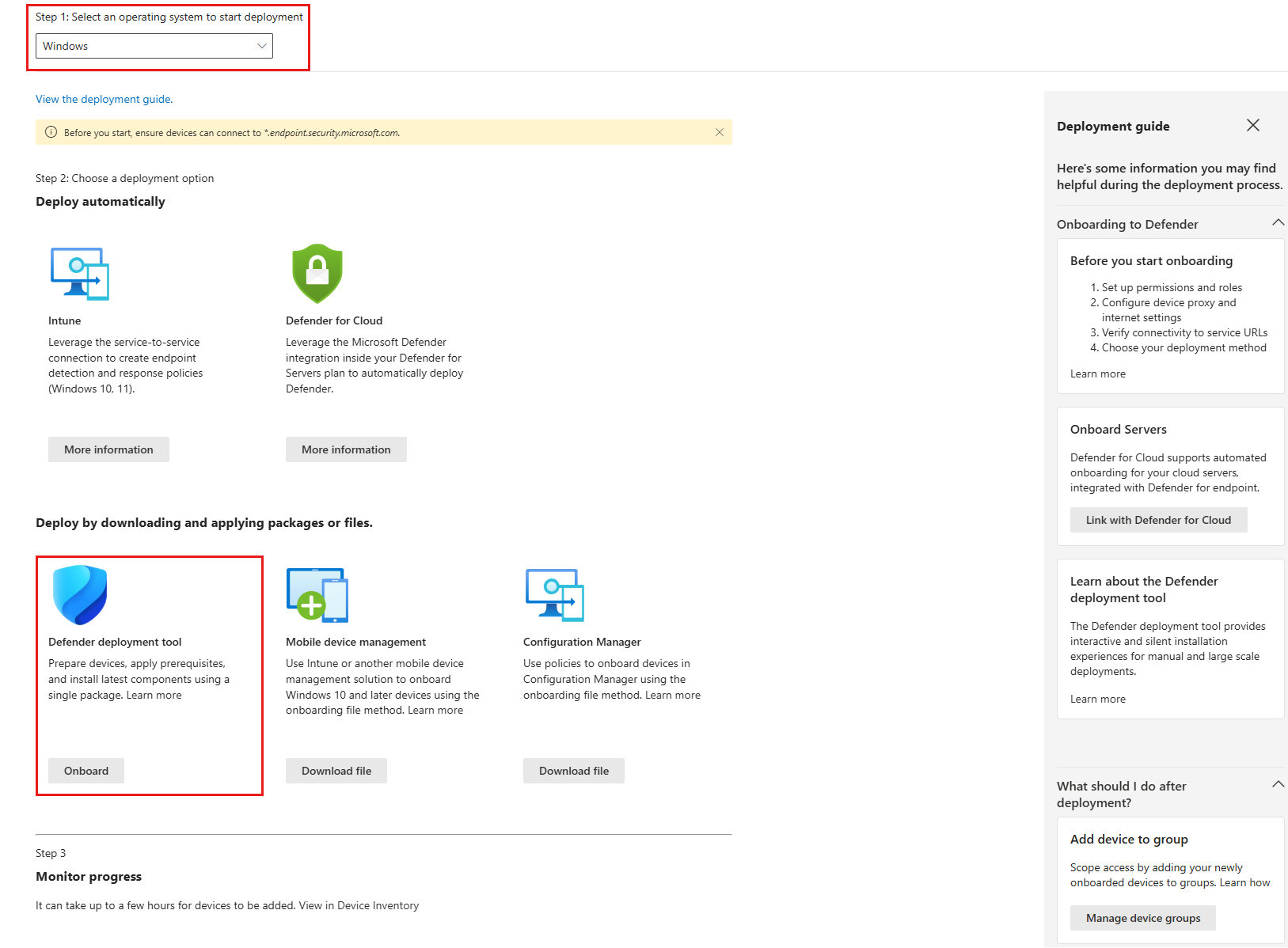Click the Before you start onboarding heading

(1151, 260)
